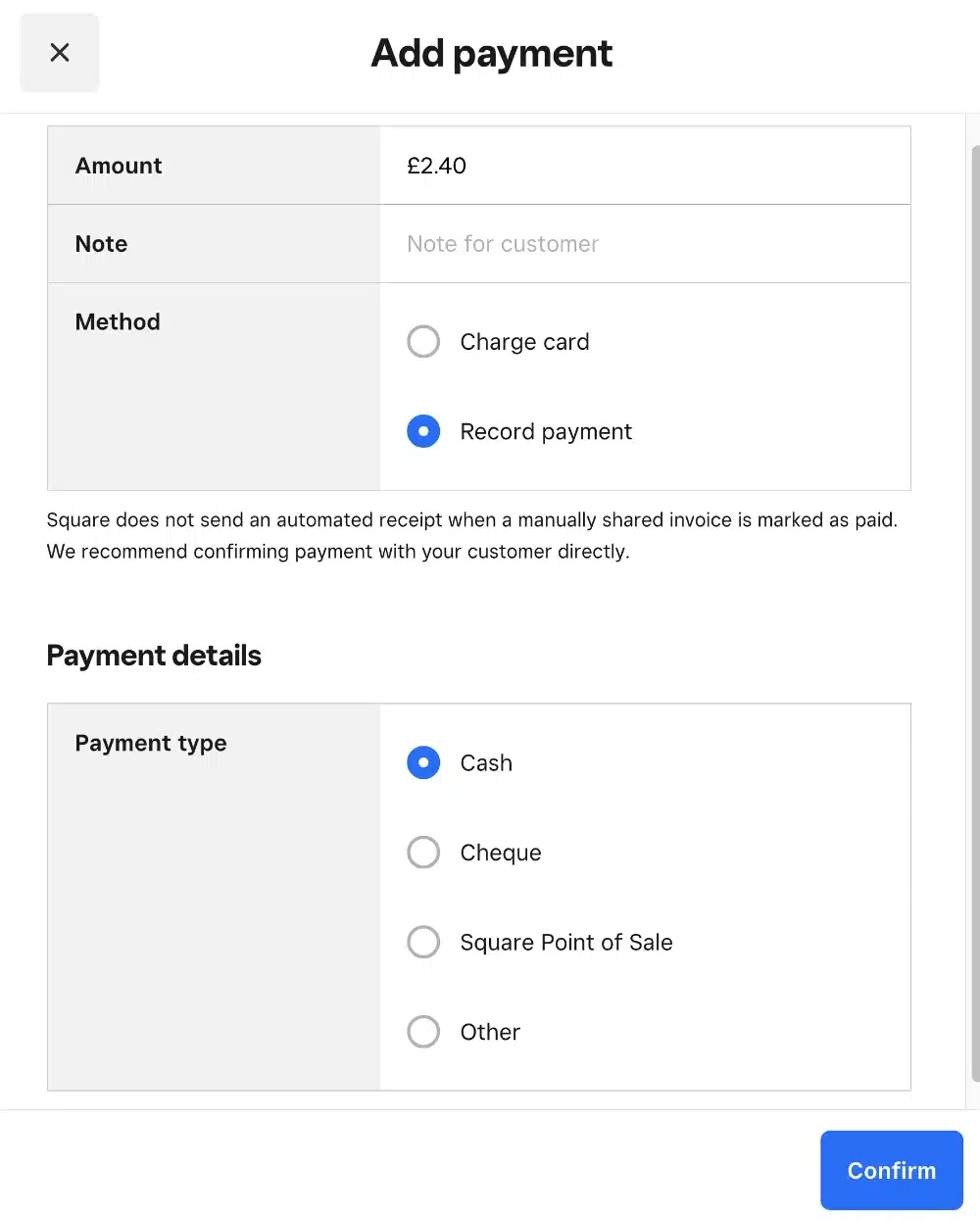This screenshot has height=1221, width=980.
Task: Click the Method row label
Action: coord(118,321)
